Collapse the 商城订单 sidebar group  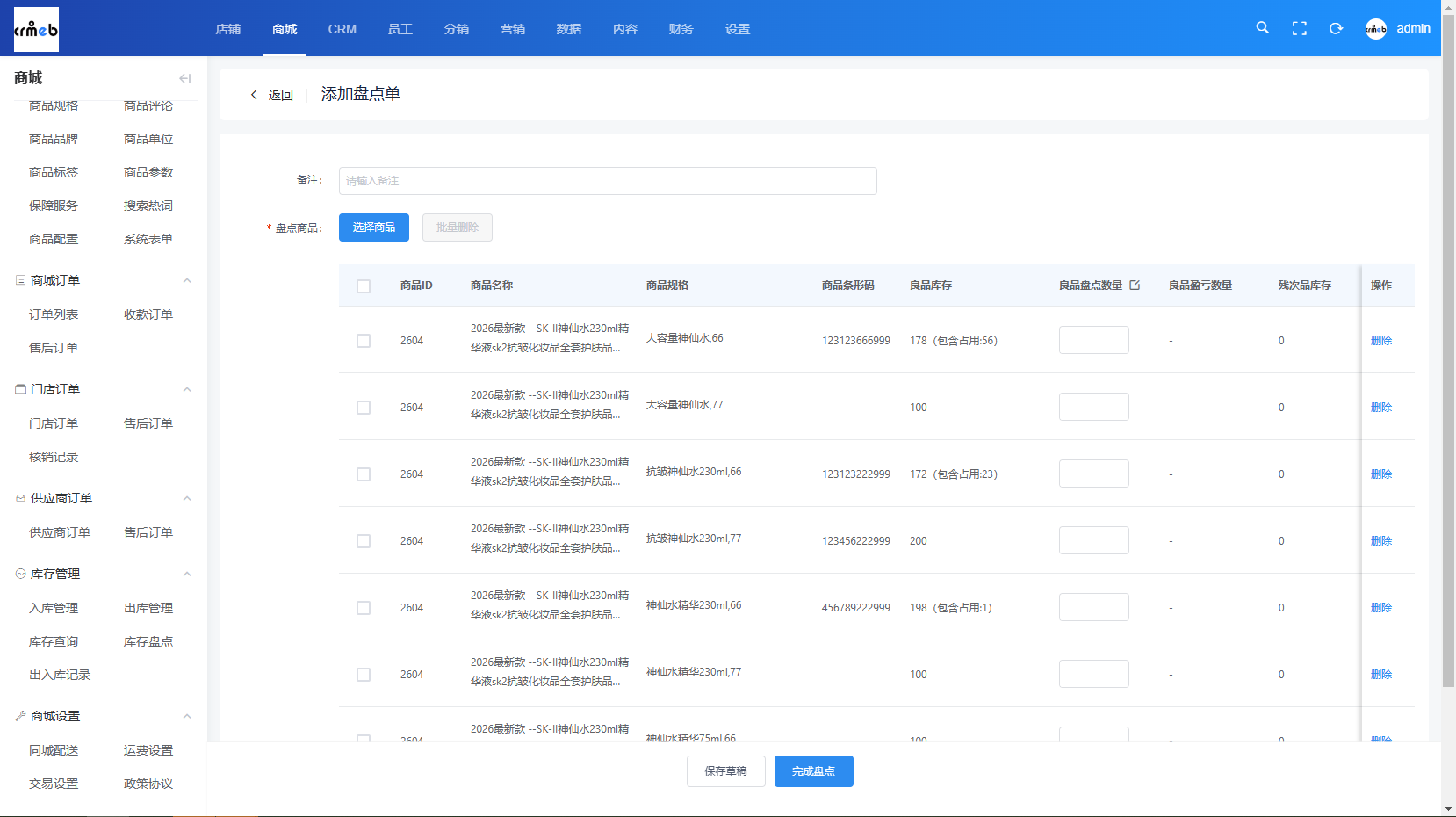click(x=187, y=280)
